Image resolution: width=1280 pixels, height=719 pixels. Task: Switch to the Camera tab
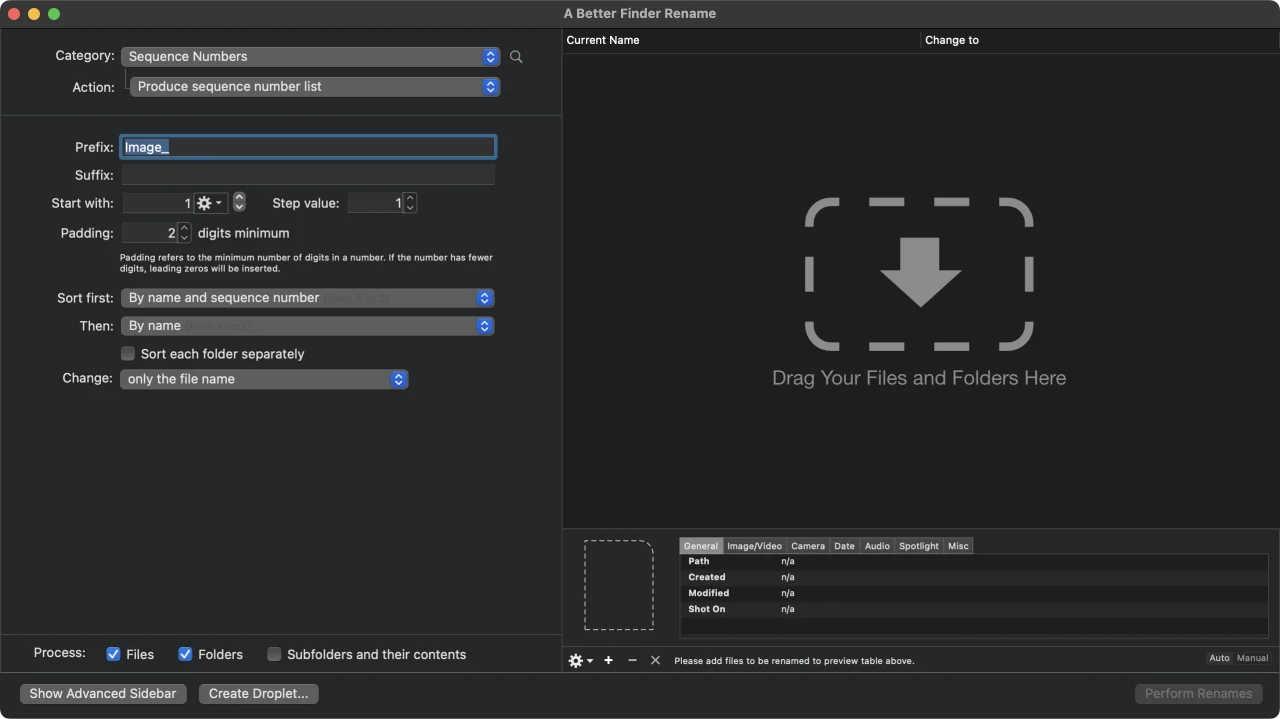(x=808, y=546)
